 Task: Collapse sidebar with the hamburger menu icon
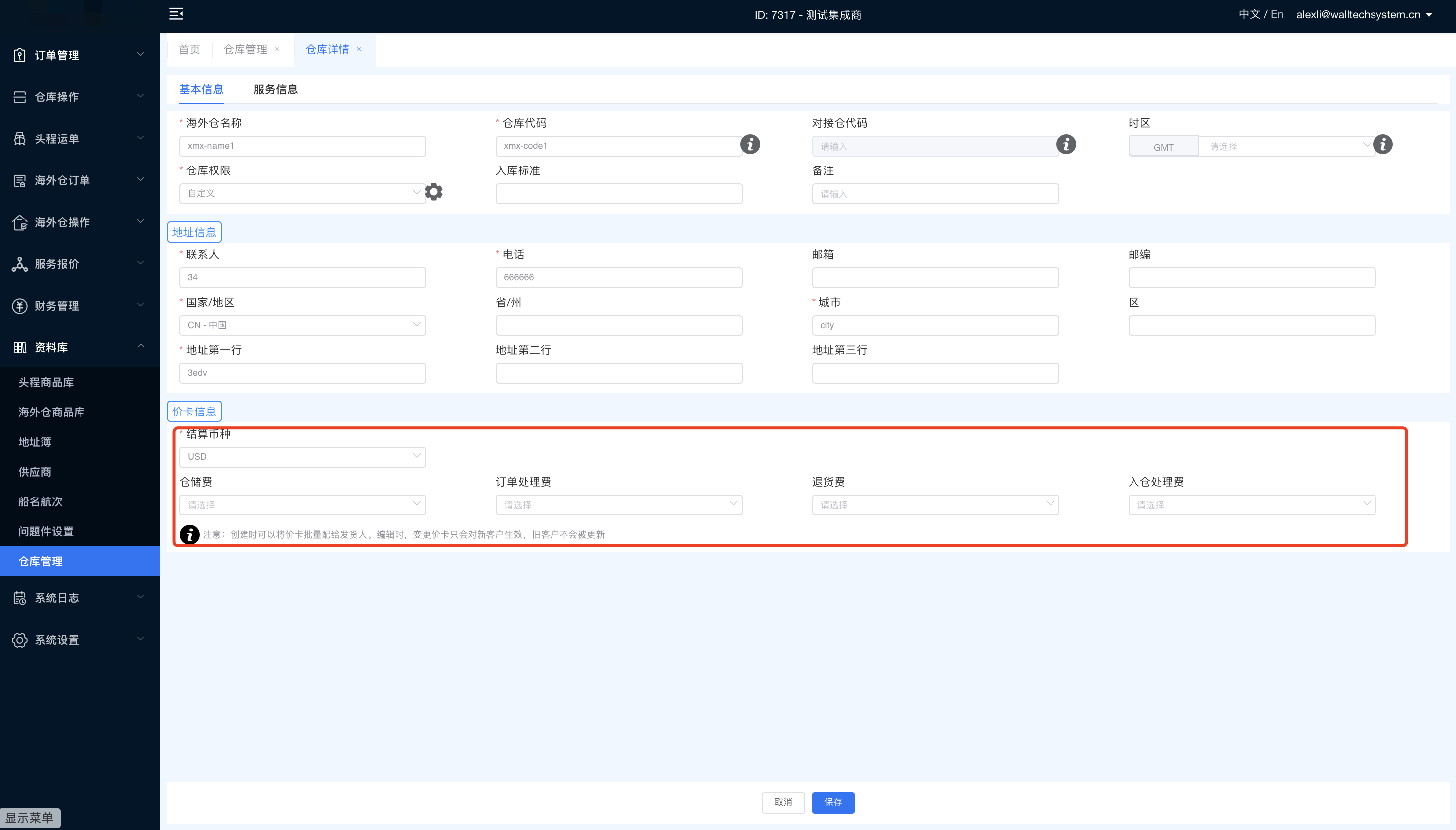click(176, 14)
